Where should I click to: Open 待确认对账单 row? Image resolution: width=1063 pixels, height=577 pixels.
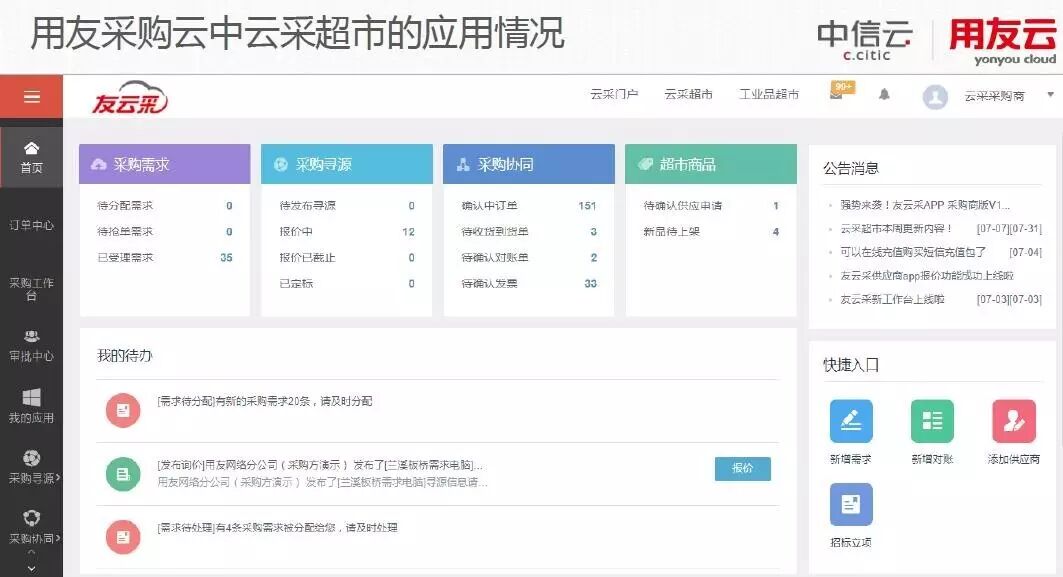point(529,258)
